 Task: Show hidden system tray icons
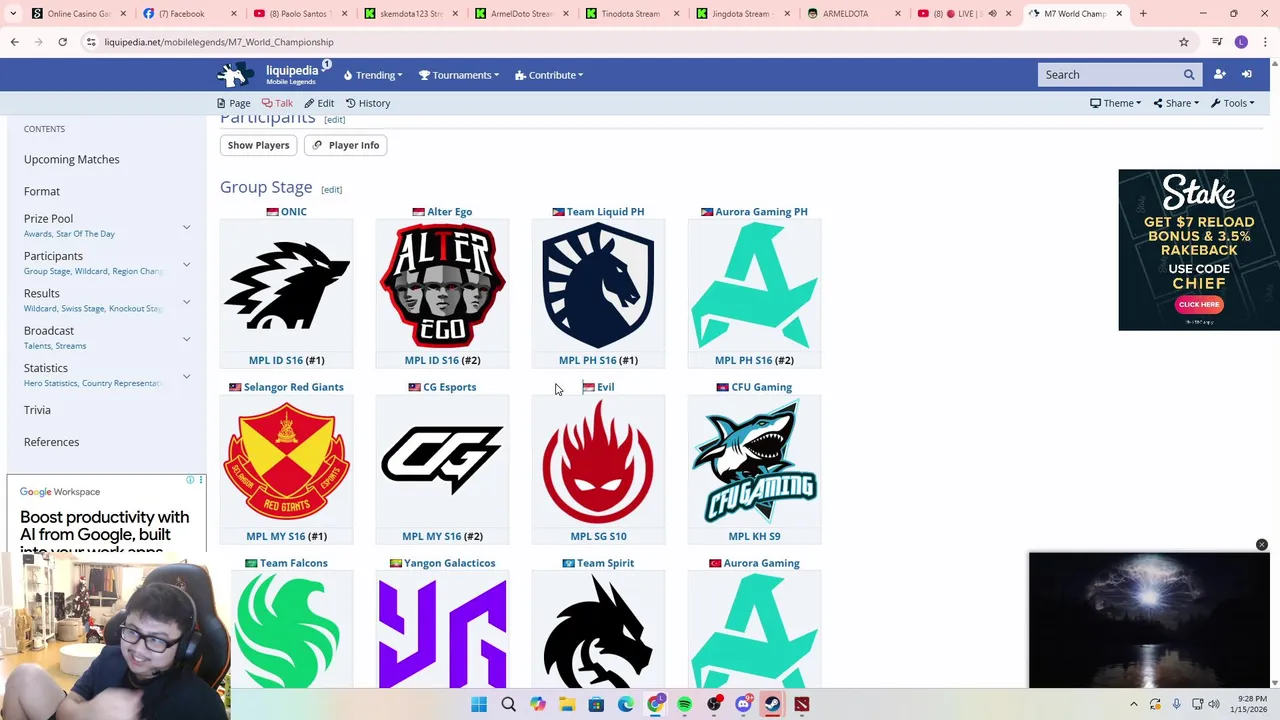(1133, 704)
